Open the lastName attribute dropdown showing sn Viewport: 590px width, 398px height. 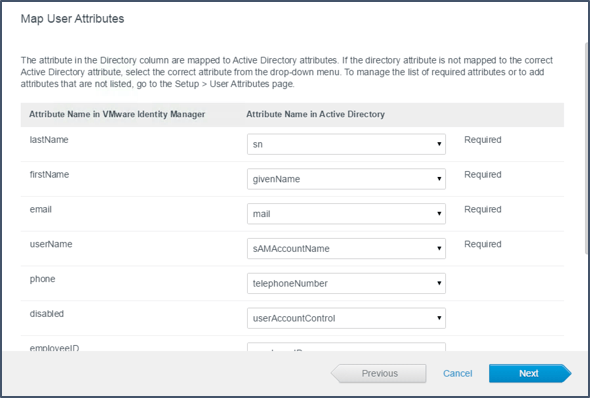(346, 144)
